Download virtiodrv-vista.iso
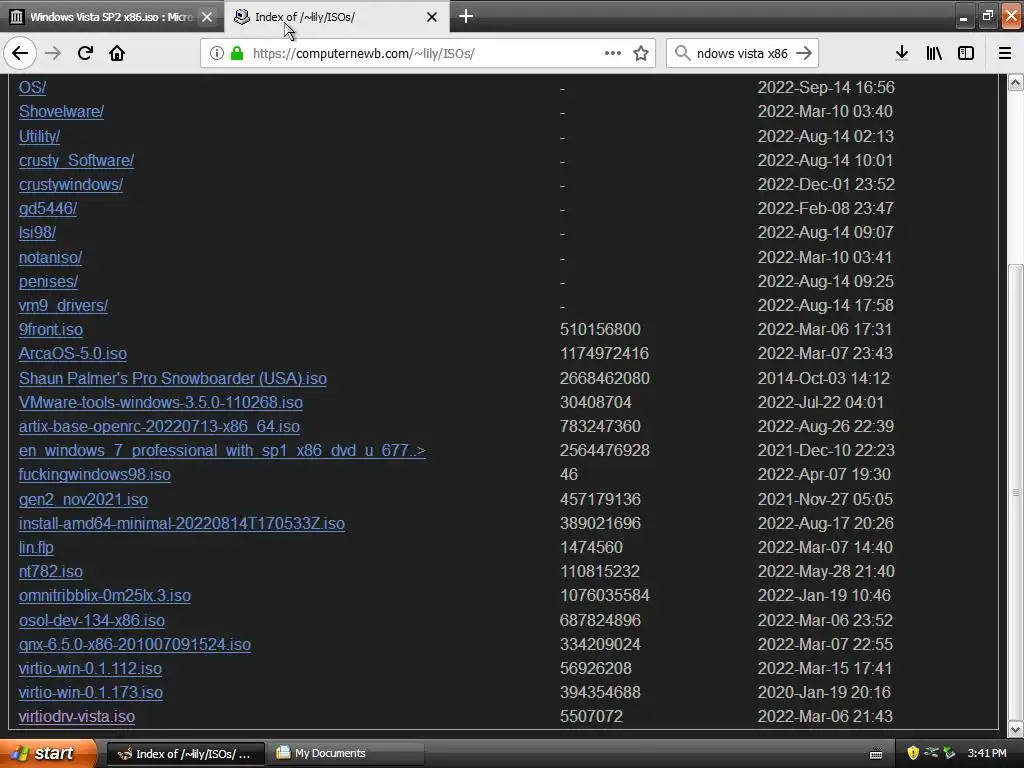1024x768 pixels. 76,716
